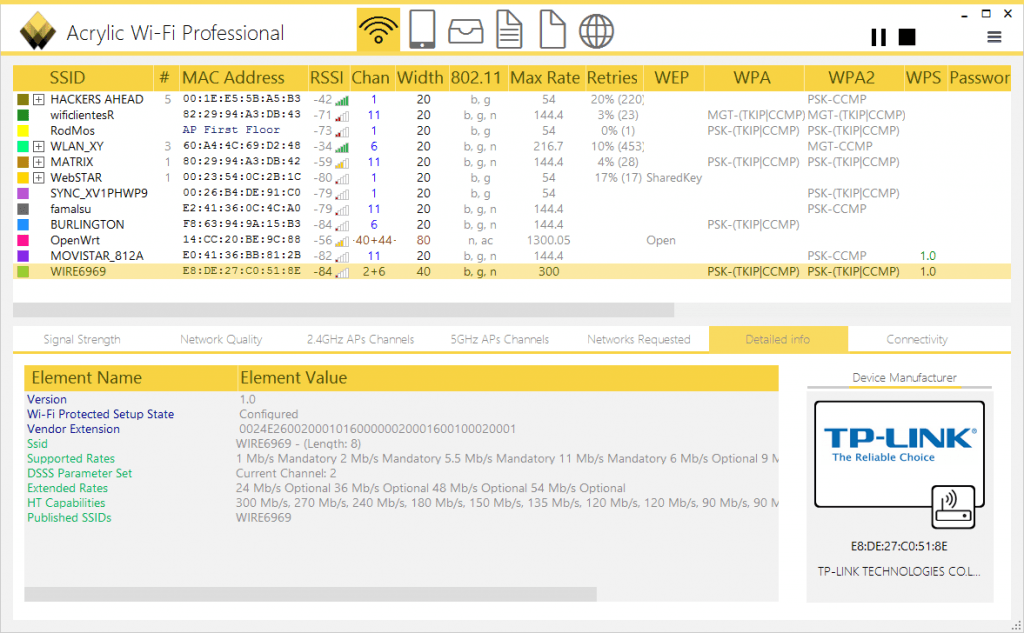Sort by Max Rate column header
This screenshot has width=1024, height=633.
click(x=546, y=78)
